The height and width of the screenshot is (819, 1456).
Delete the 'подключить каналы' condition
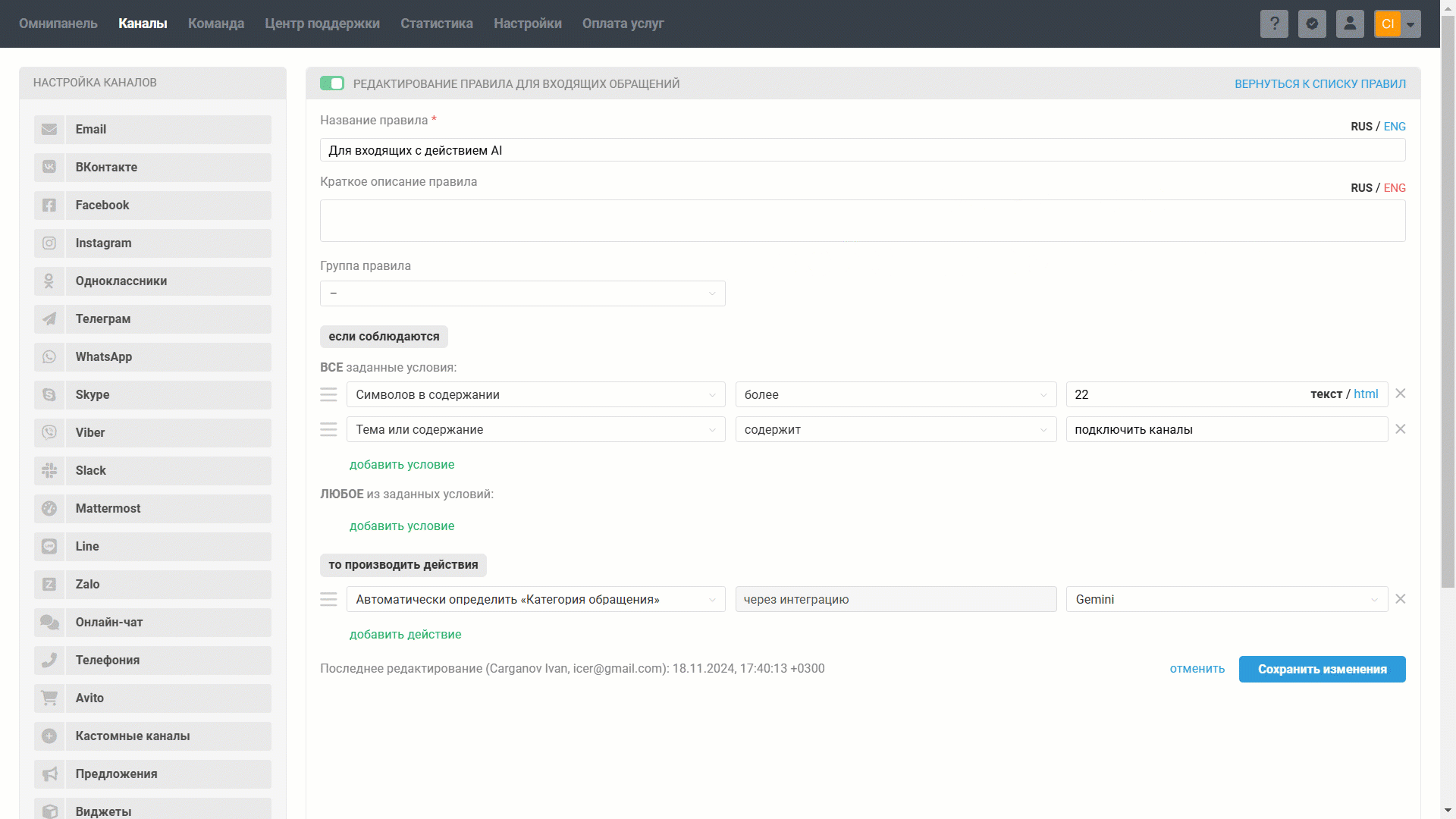click(1401, 429)
